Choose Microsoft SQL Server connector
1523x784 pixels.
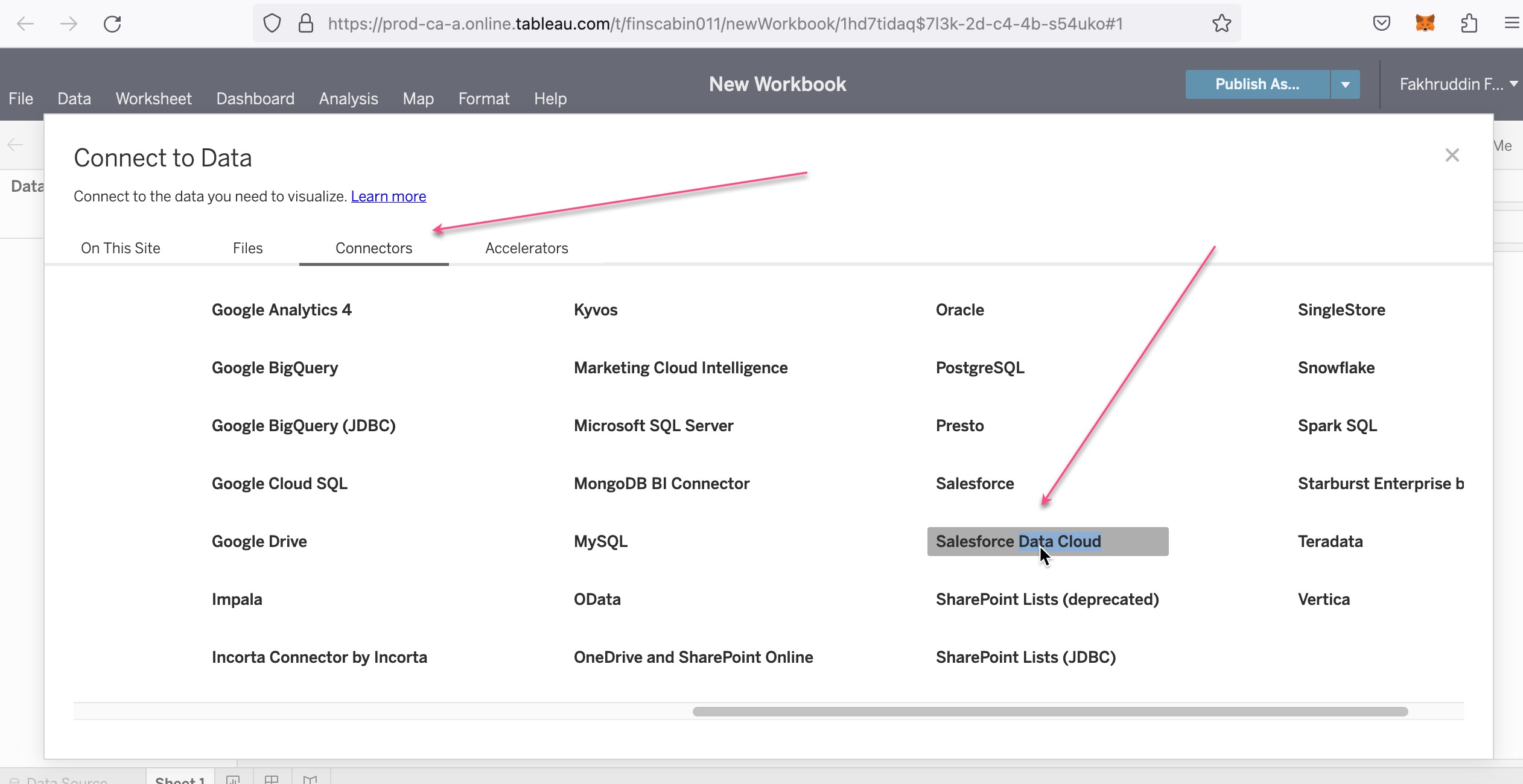[653, 426]
